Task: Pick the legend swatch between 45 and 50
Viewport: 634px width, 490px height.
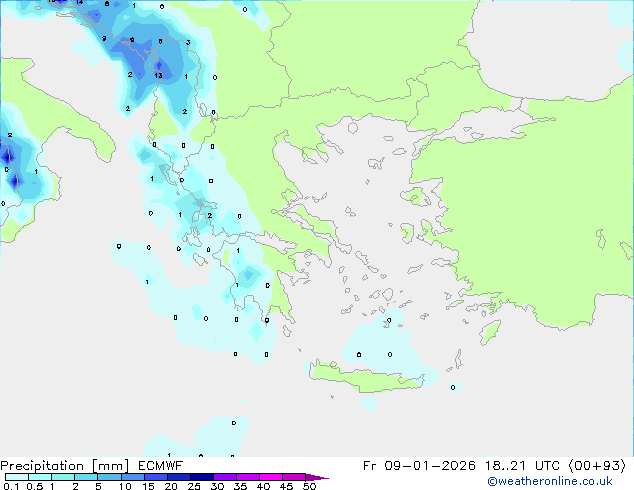Action: (294, 477)
